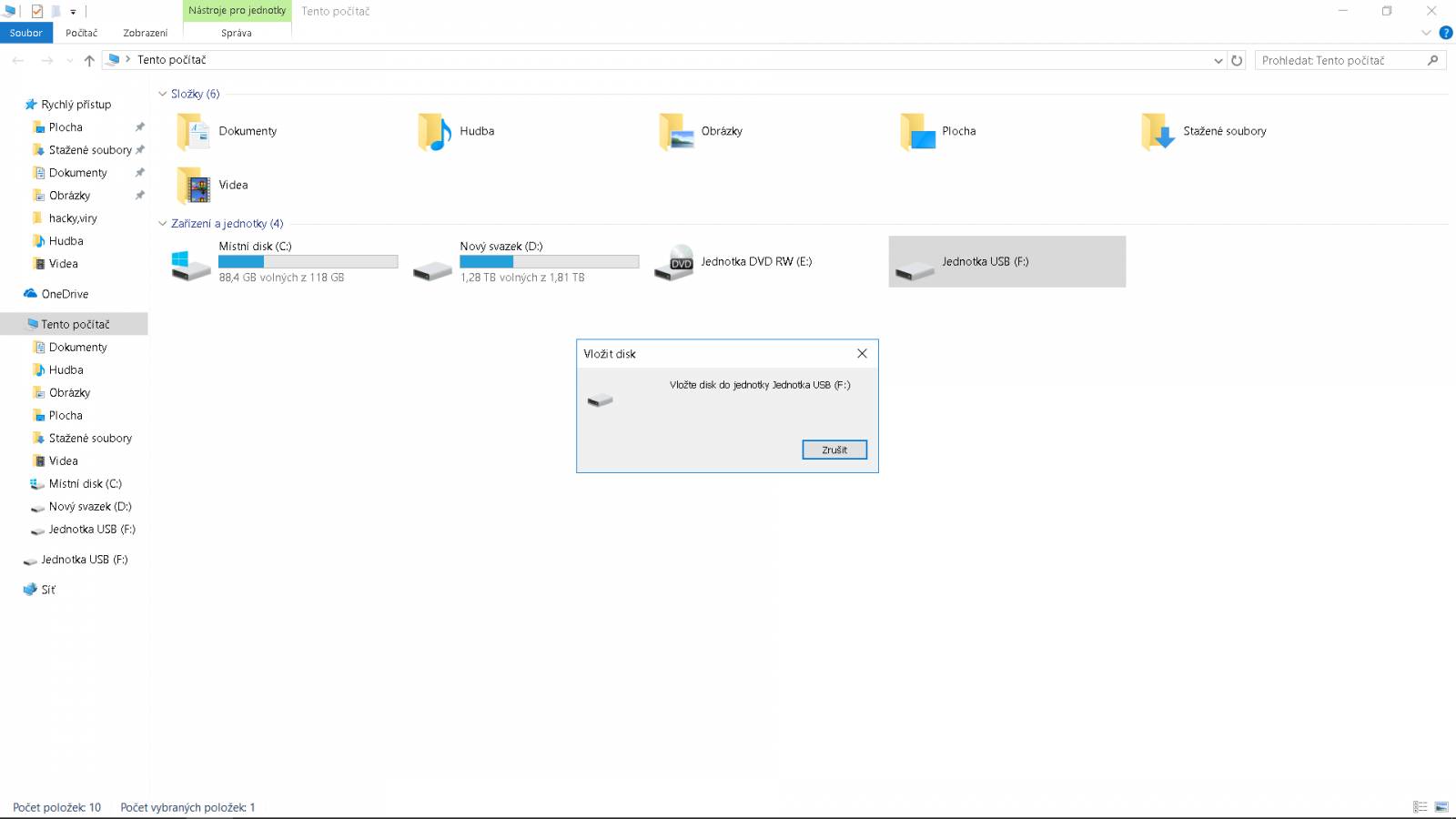Image resolution: width=1456 pixels, height=819 pixels.
Task: Unpin Plocha using its pin icon
Action: [x=140, y=127]
